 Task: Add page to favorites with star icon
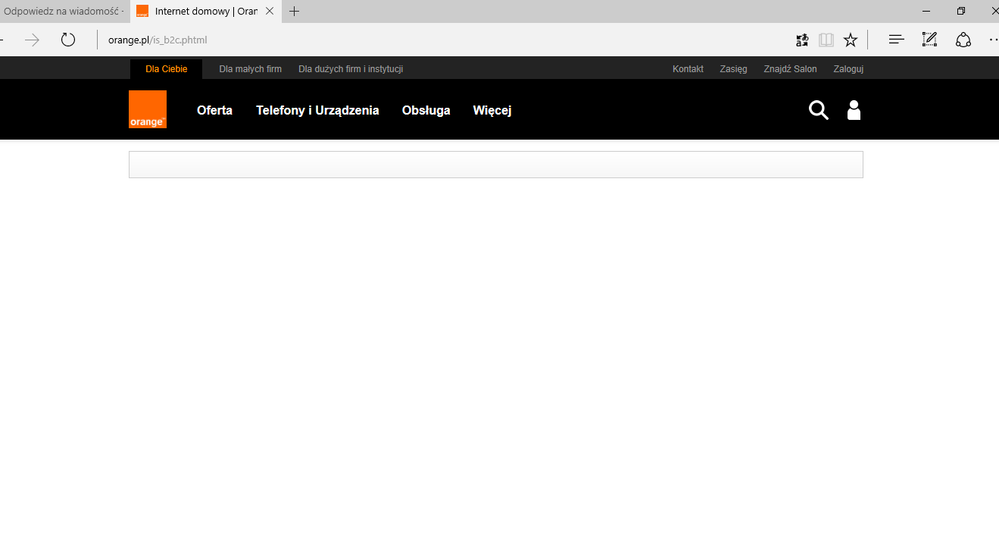[x=850, y=40]
